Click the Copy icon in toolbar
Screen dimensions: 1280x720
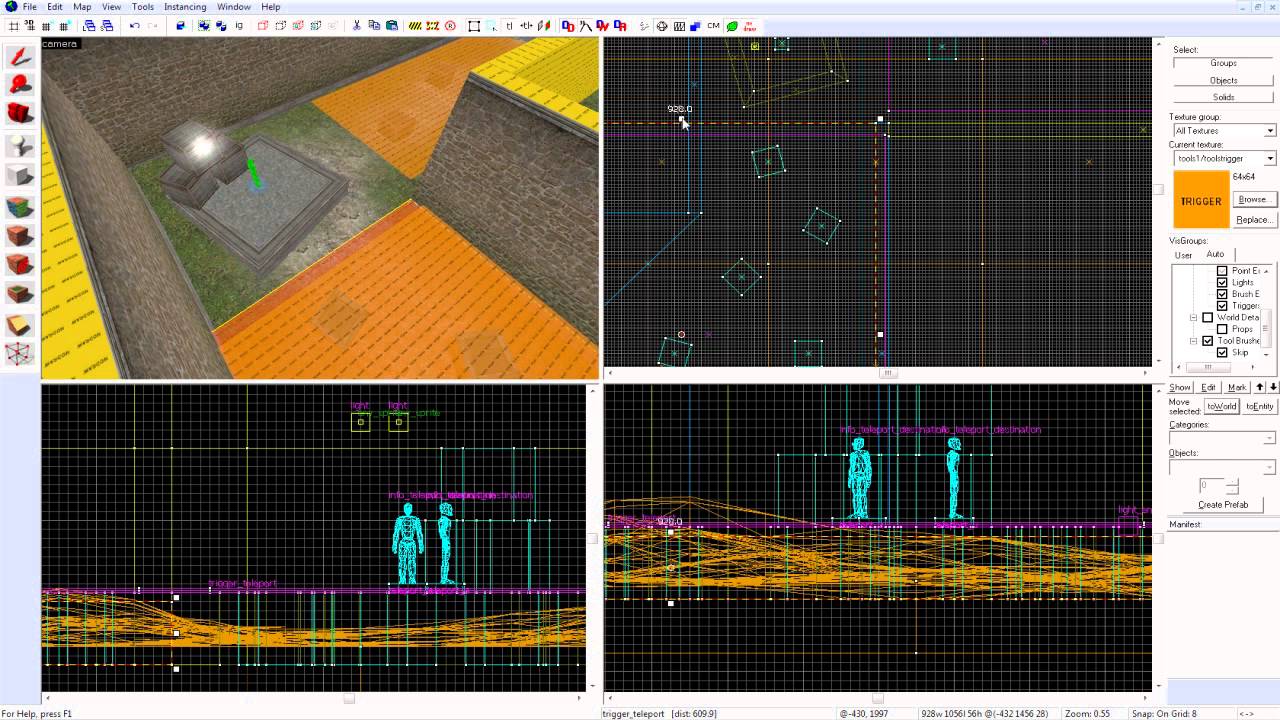(x=374, y=26)
